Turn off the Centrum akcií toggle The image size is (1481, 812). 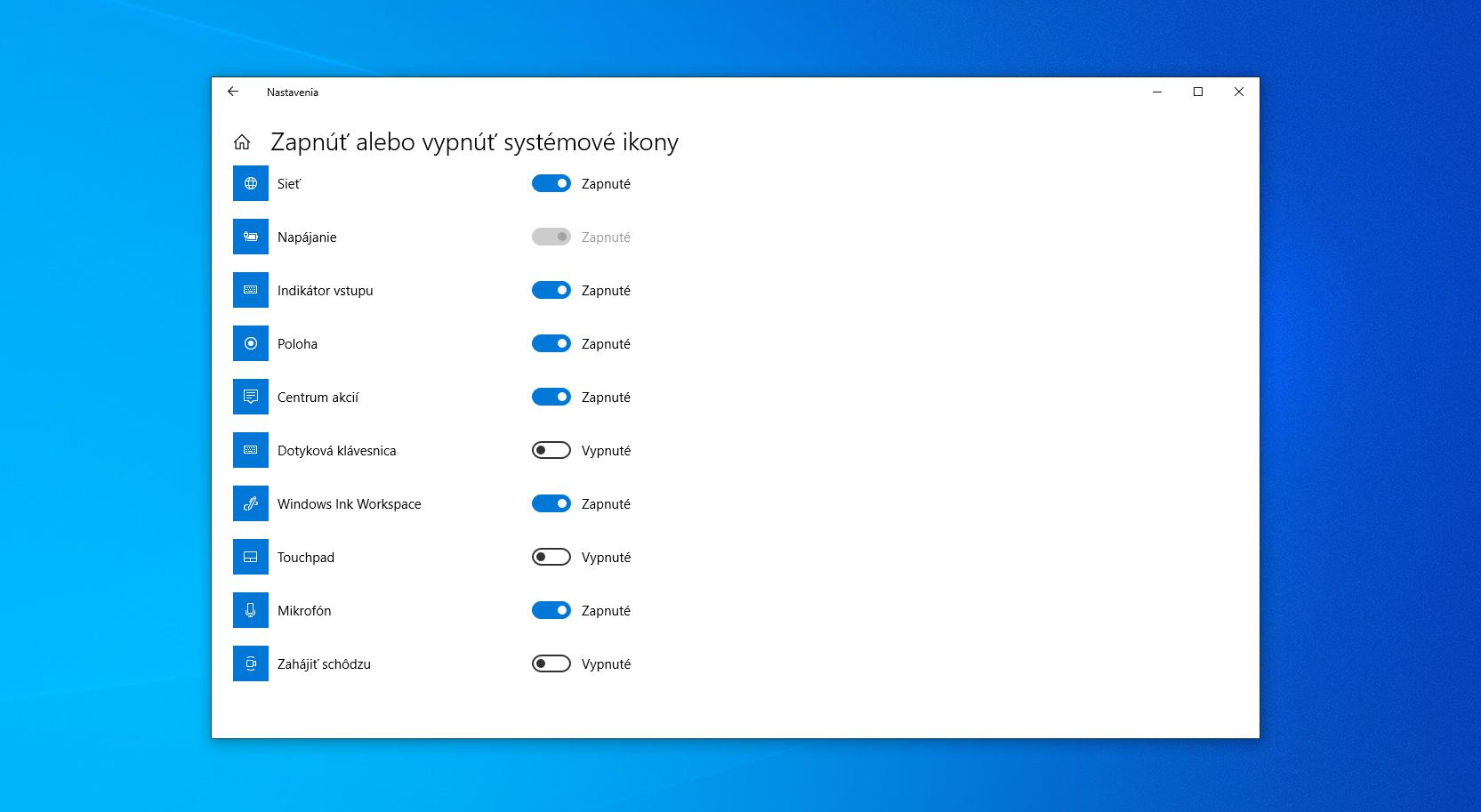551,397
